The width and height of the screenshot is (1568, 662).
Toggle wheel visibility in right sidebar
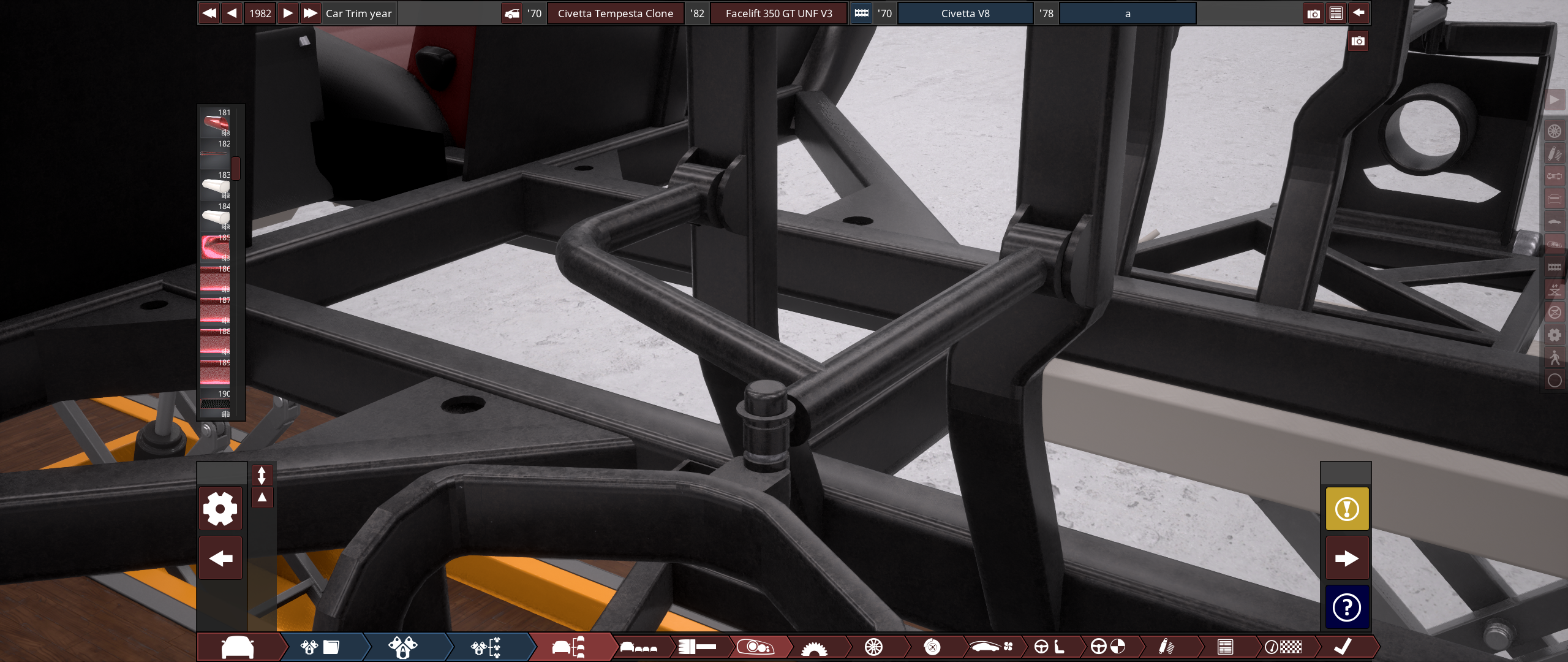point(1555,131)
